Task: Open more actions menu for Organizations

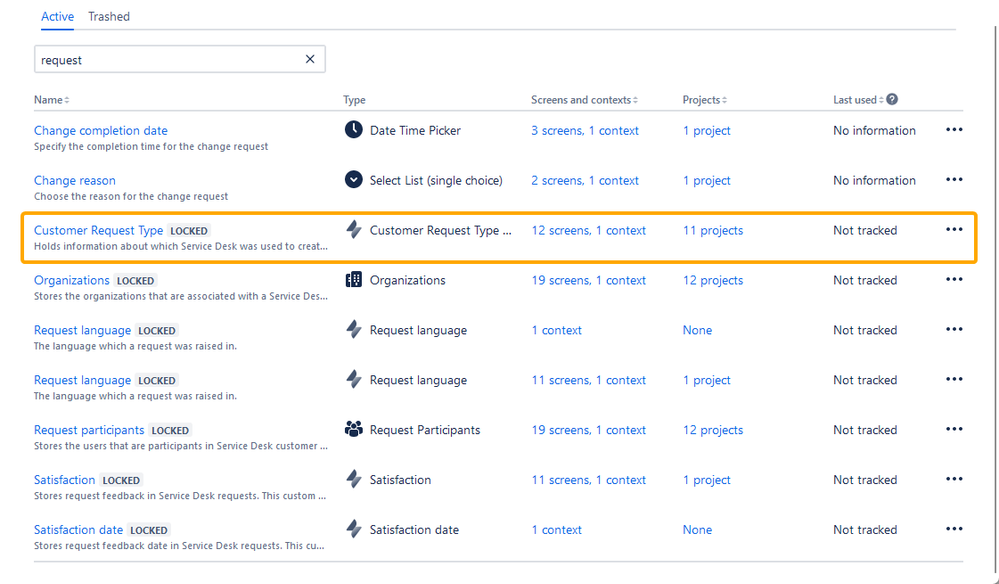Action: (954, 280)
